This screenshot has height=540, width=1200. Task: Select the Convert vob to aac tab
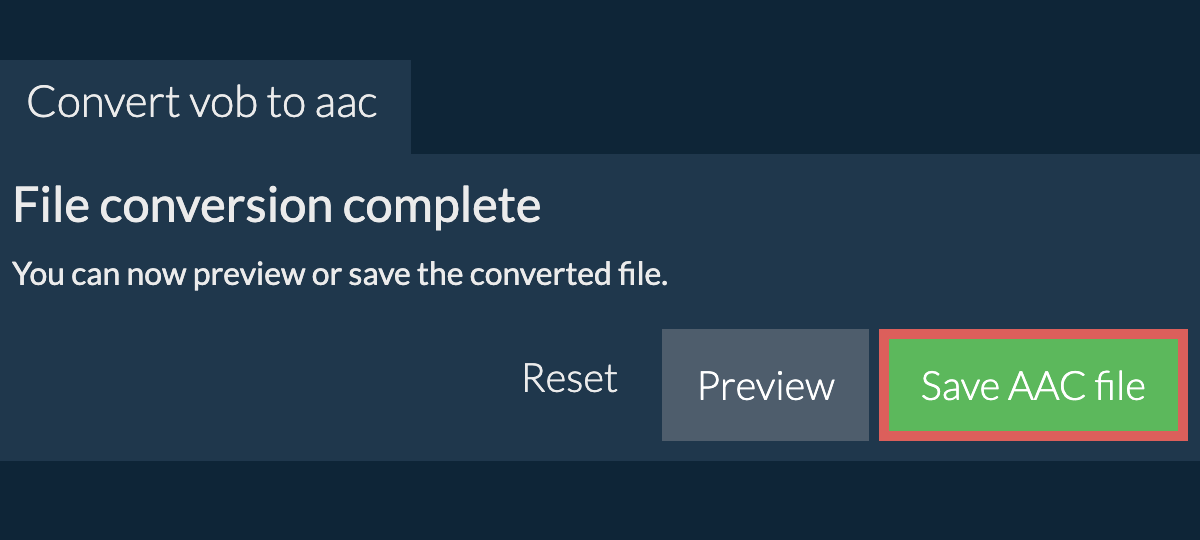(x=203, y=103)
